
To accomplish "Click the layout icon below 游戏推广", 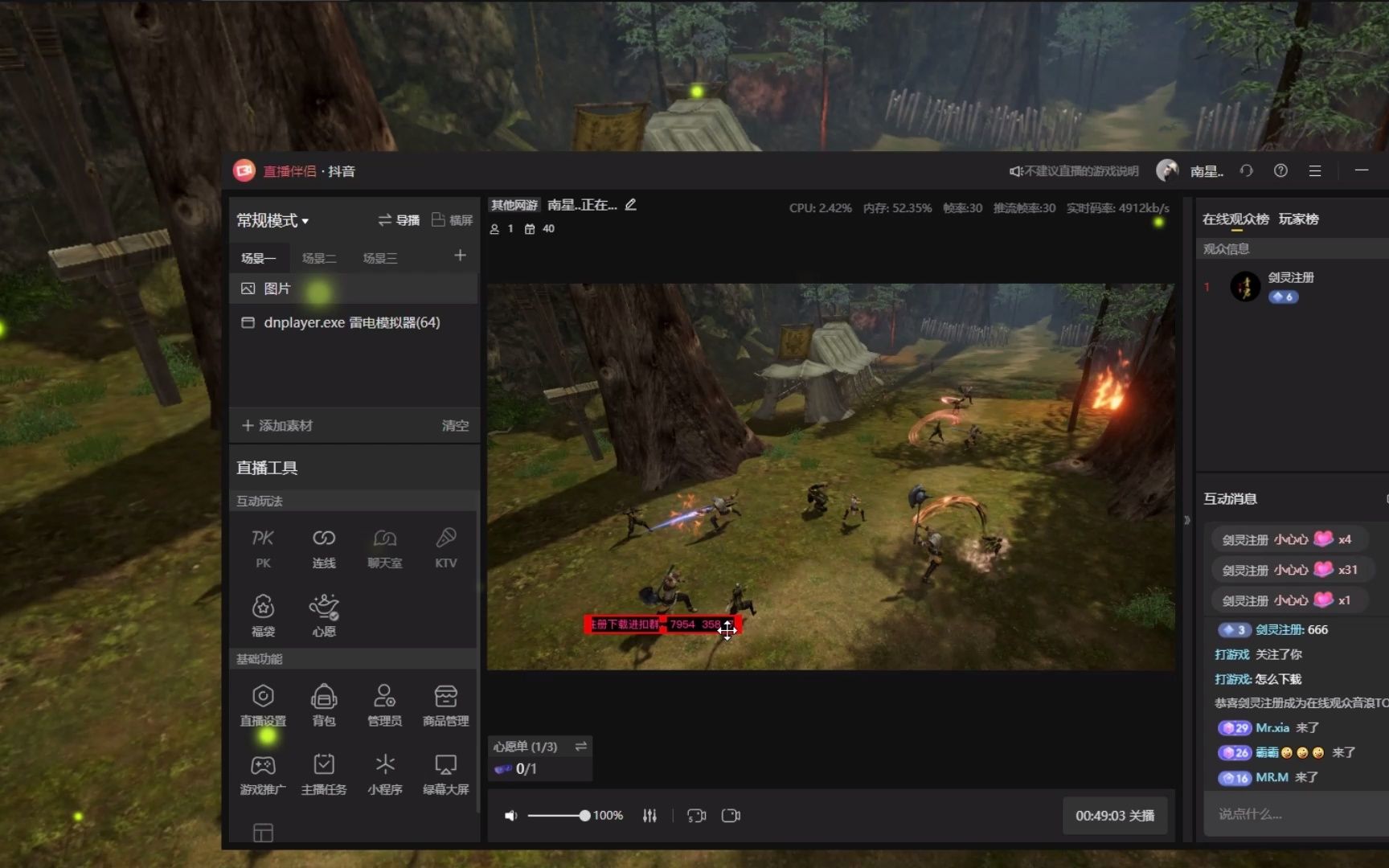I will pos(263,833).
